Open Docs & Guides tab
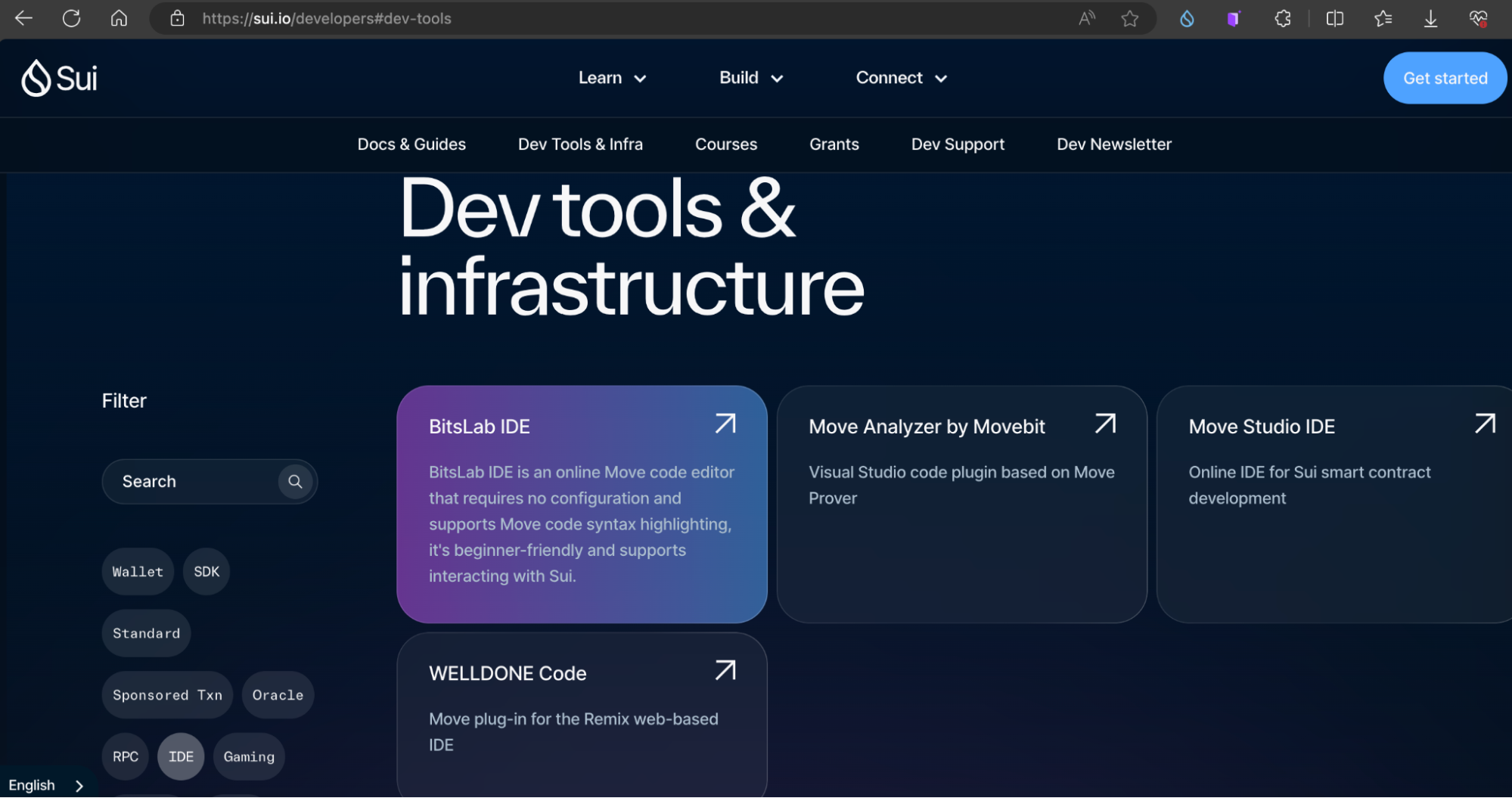The height and width of the screenshot is (798, 1512). [x=411, y=144]
